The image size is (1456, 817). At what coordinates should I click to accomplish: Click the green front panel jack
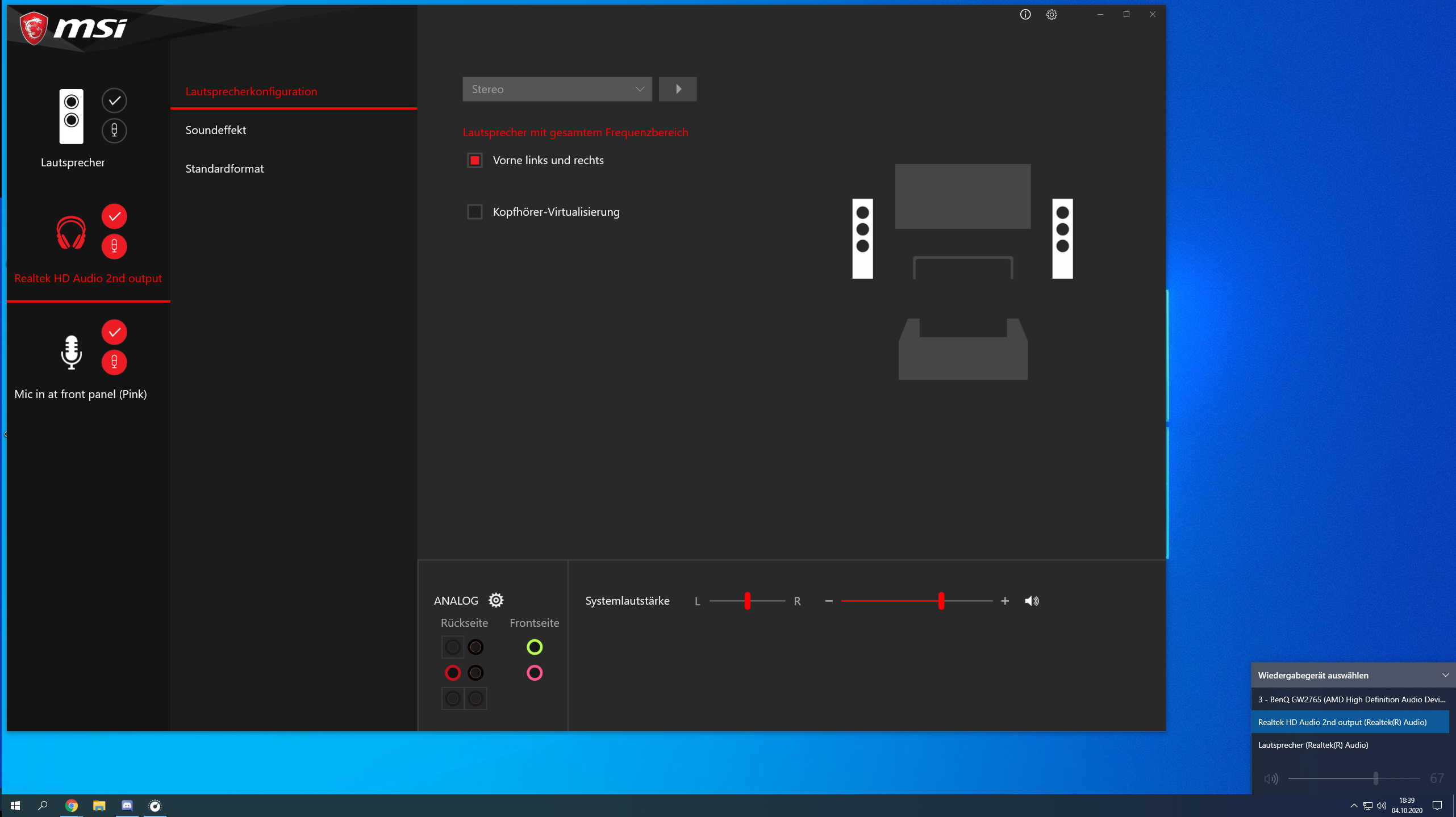534,647
